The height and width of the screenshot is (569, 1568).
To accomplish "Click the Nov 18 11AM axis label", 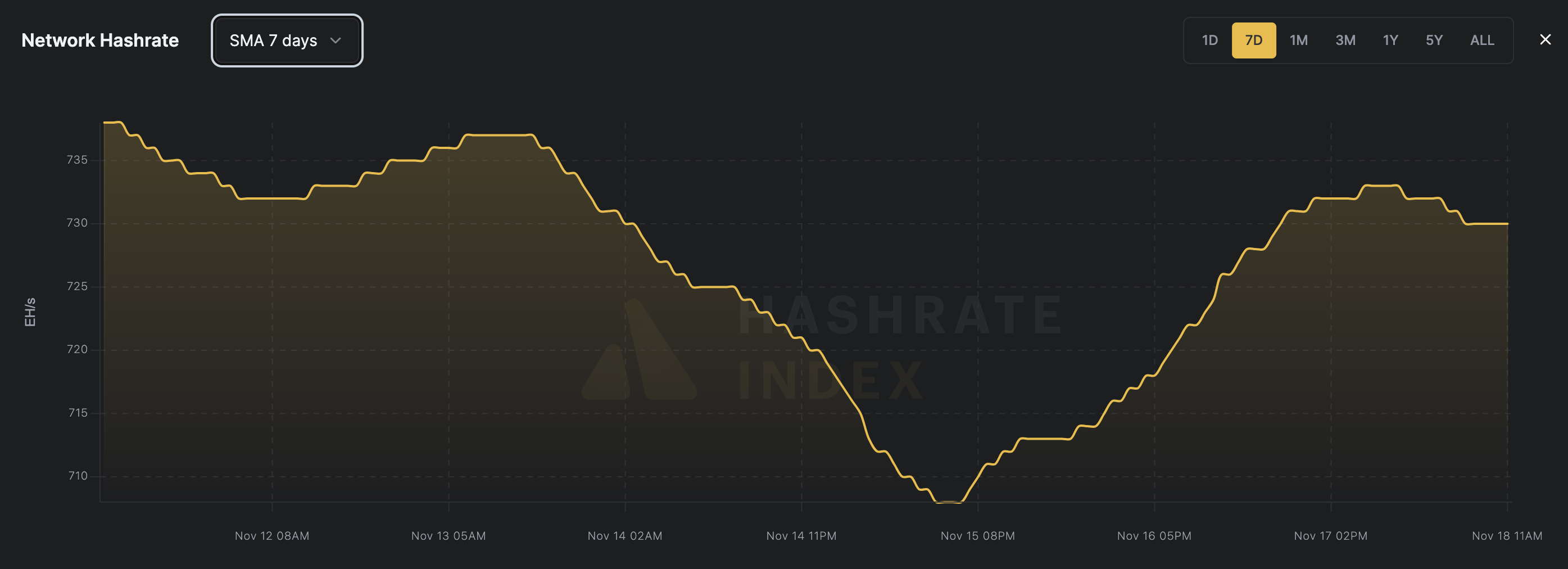I will tap(1507, 535).
